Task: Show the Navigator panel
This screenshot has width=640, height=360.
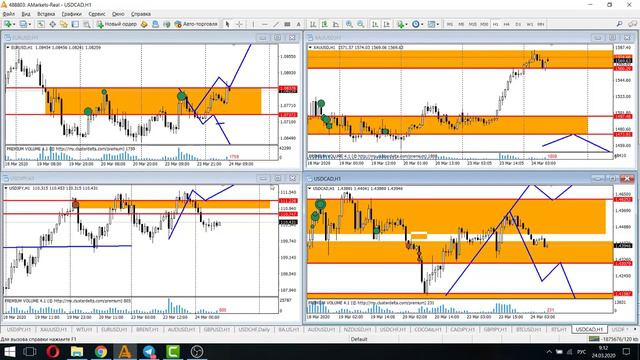Action: (64, 24)
